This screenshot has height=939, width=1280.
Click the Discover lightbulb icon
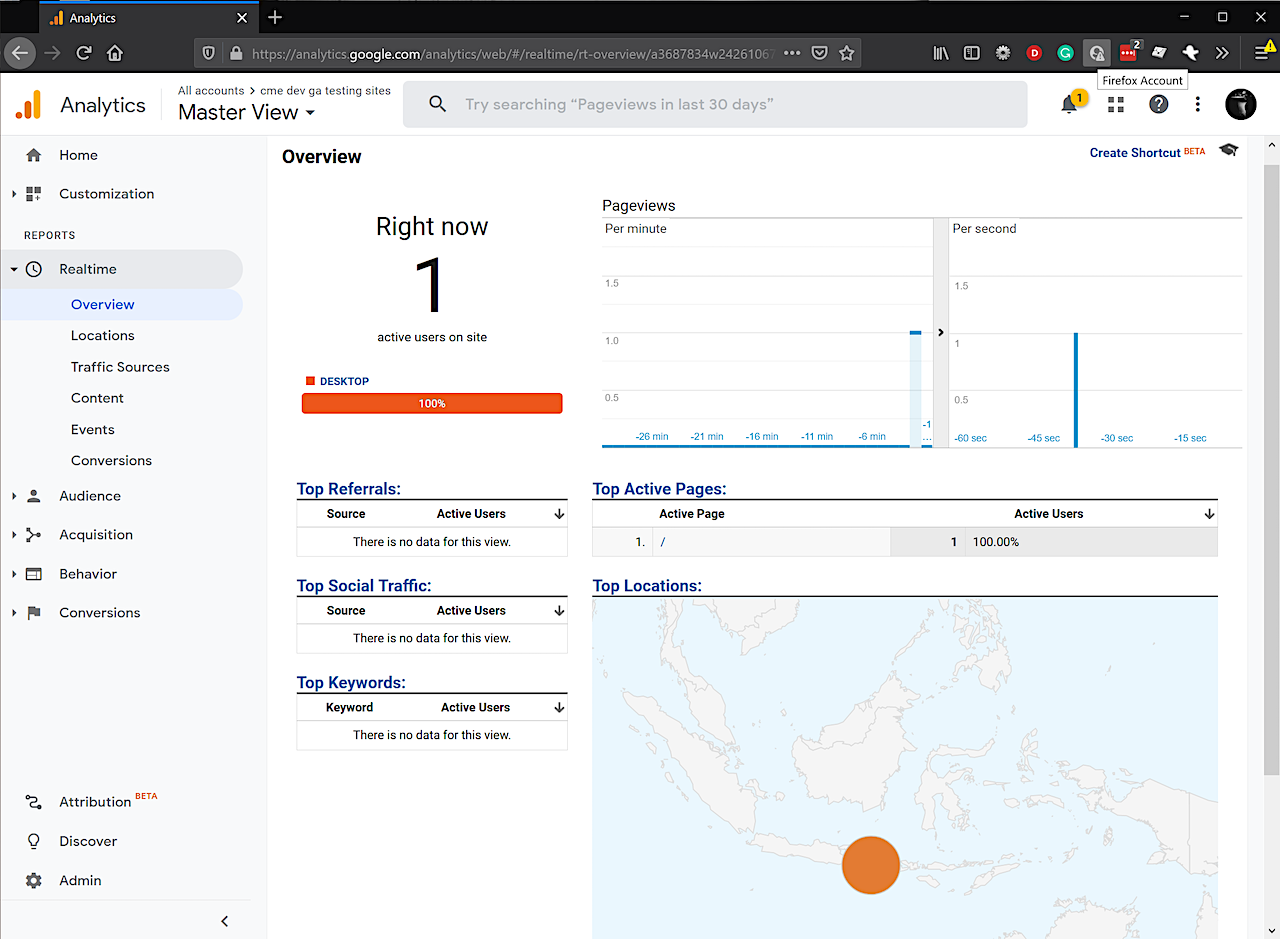pos(34,841)
